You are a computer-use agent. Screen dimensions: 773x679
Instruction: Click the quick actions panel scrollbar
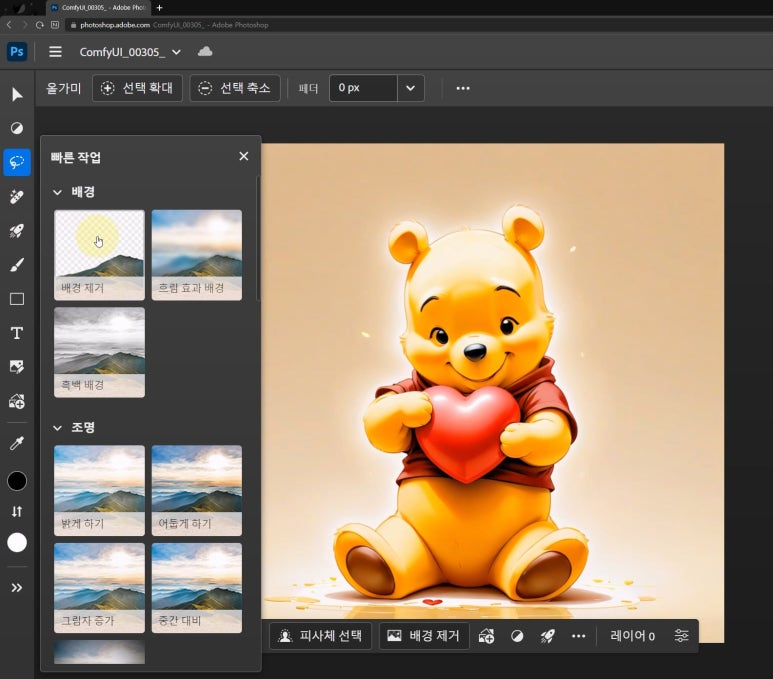click(x=258, y=240)
